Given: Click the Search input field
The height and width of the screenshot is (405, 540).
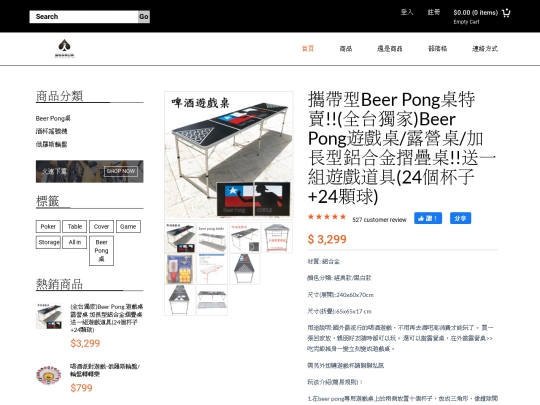Looking at the screenshot, I should [84, 17].
